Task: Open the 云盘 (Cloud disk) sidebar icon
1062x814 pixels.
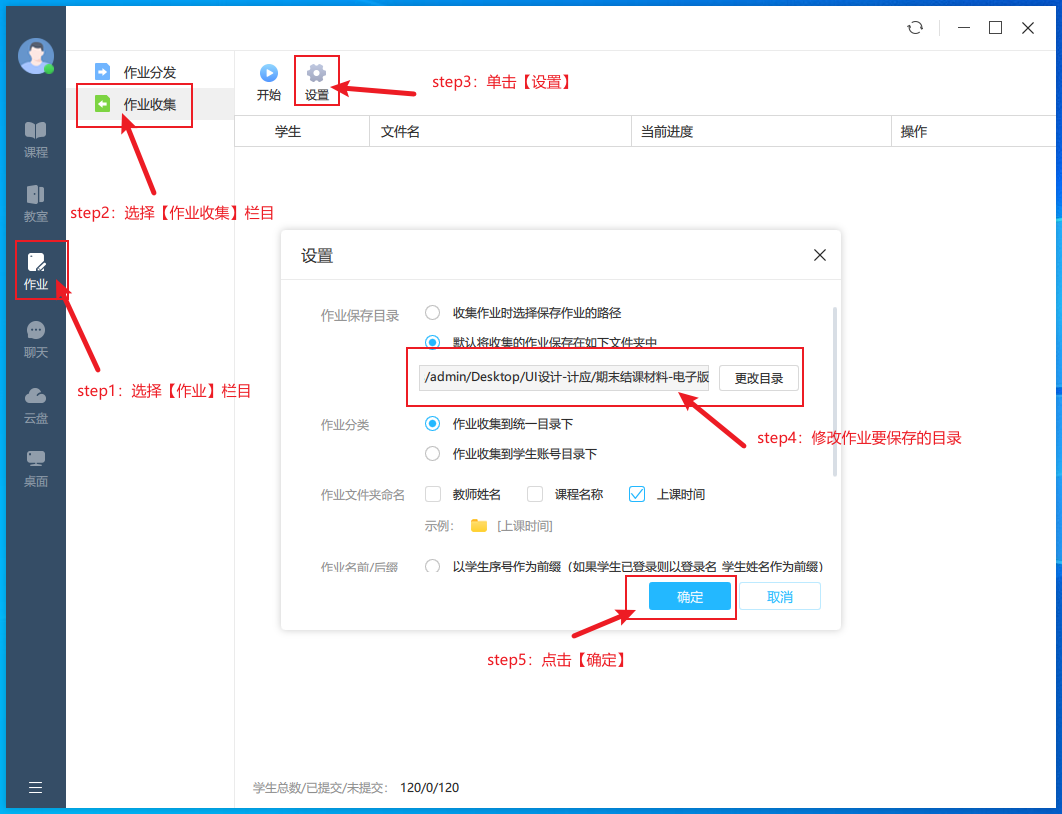Action: pos(36,405)
